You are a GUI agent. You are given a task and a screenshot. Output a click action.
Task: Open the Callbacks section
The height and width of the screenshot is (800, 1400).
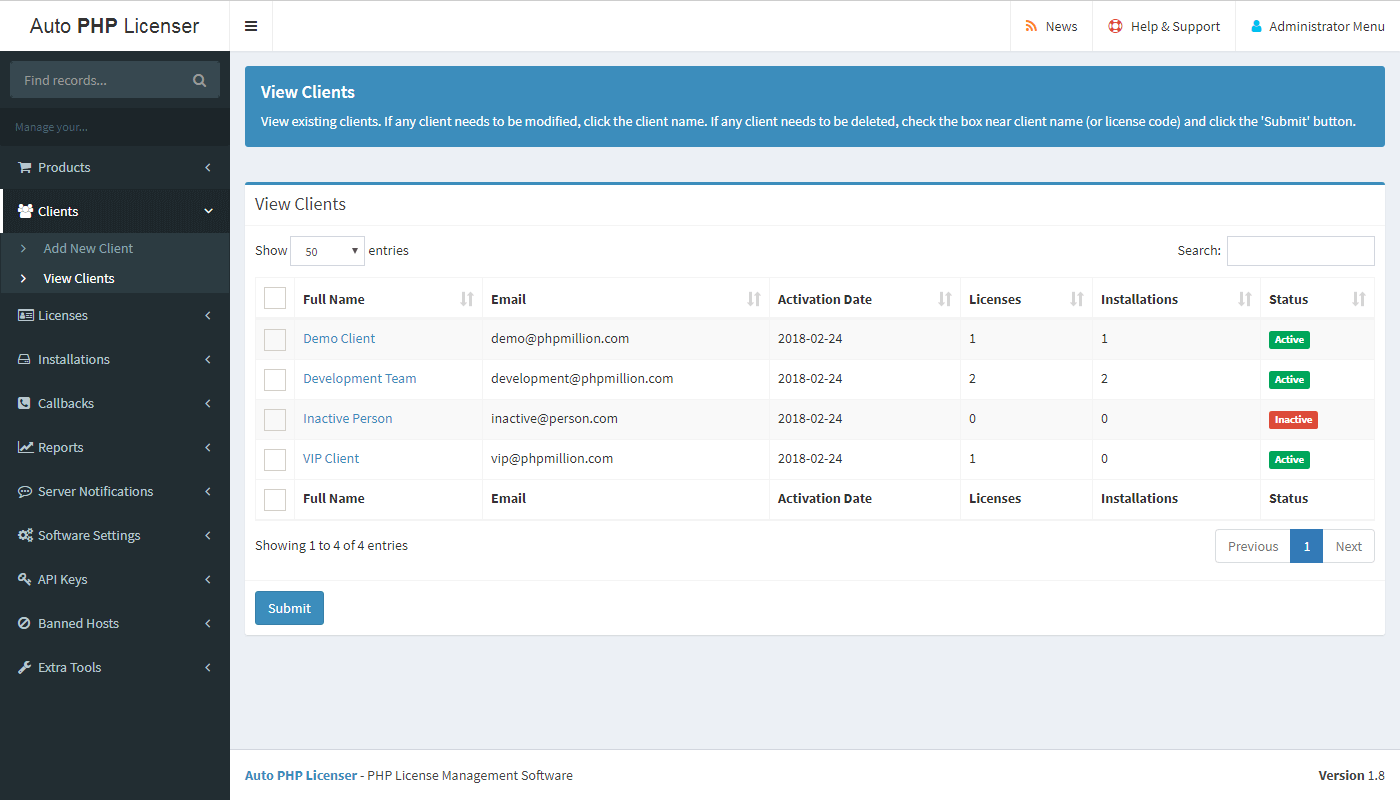[64, 403]
